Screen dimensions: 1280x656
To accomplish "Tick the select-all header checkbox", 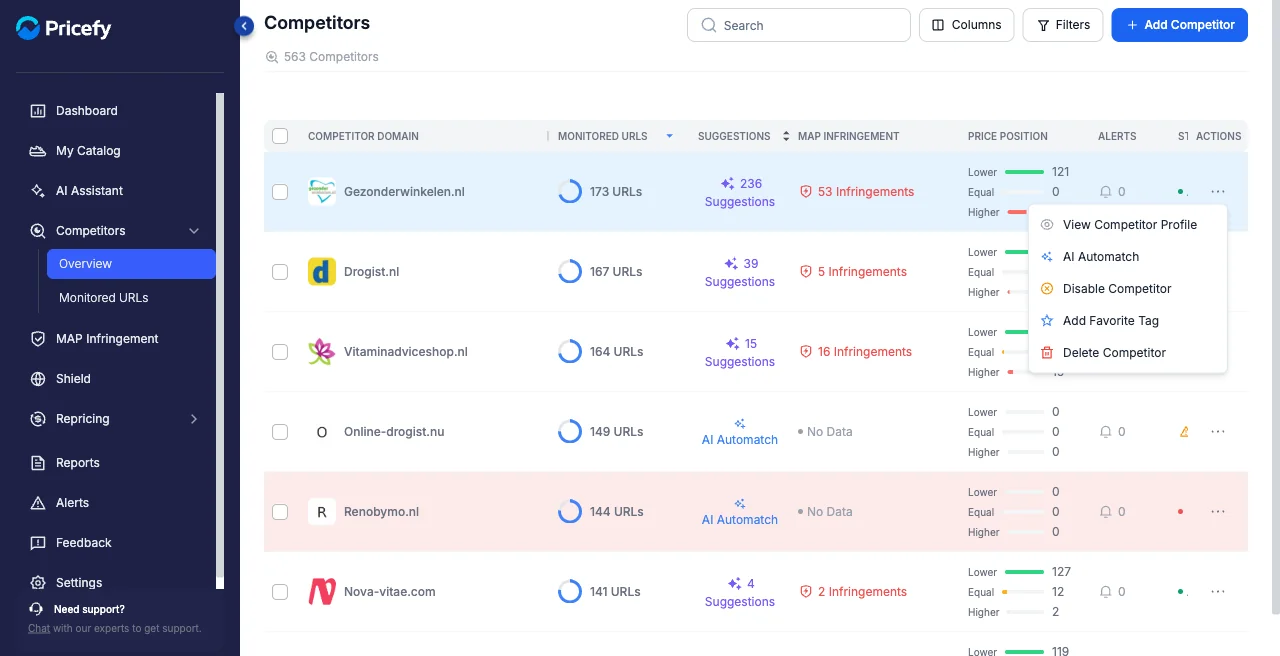I will click(x=280, y=136).
